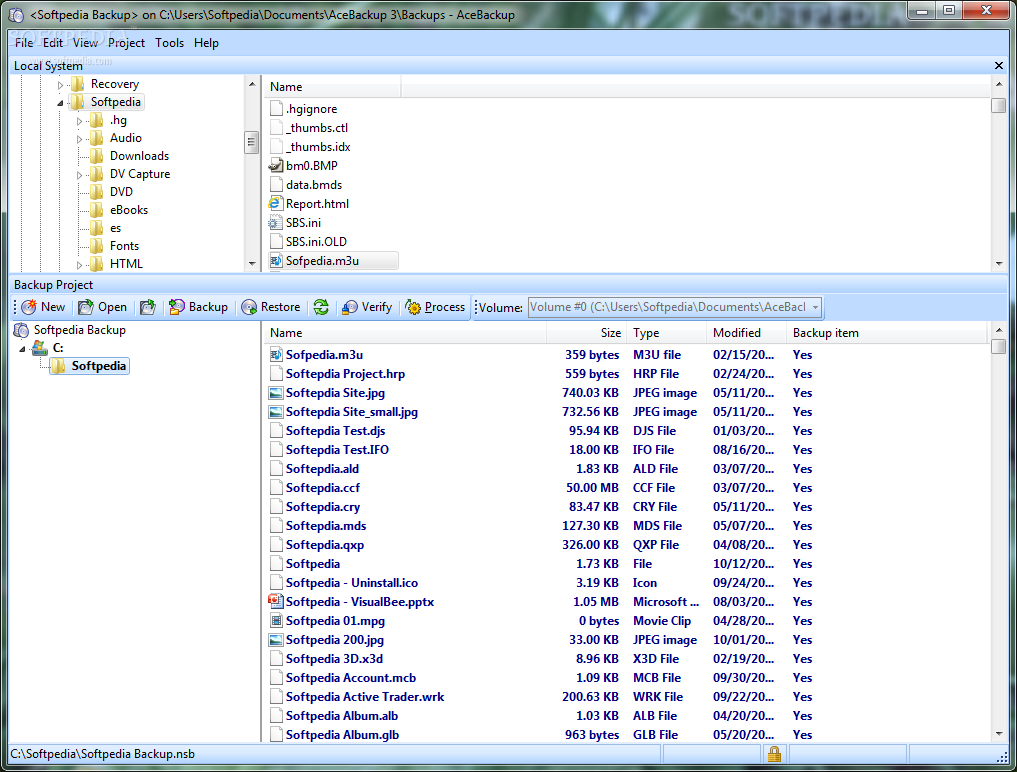Screen dimensions: 1017x772
Task: Expand the Audio folder node
Action: [79, 139]
